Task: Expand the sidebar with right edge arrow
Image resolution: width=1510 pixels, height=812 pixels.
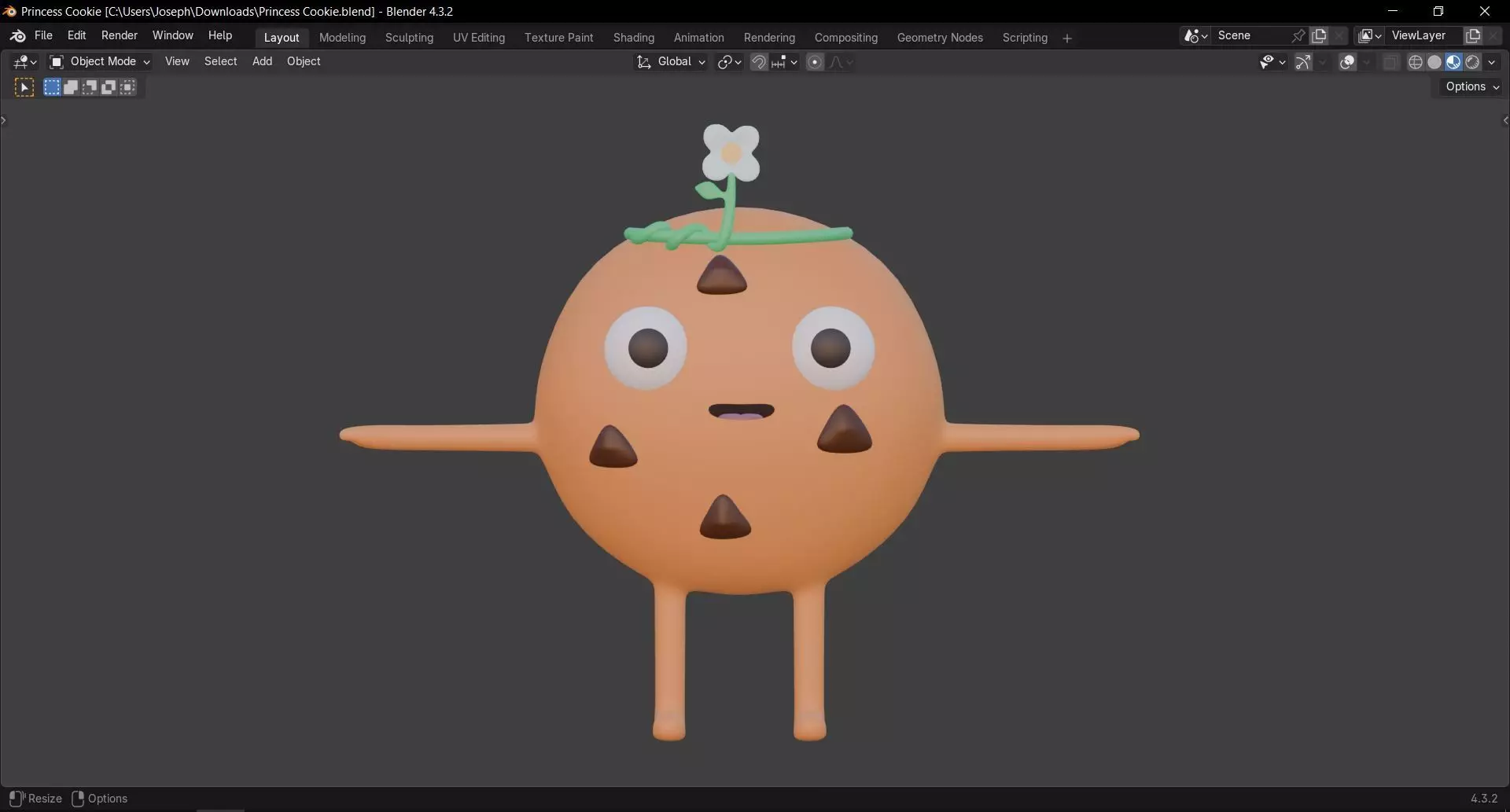Action: pos(1505,120)
